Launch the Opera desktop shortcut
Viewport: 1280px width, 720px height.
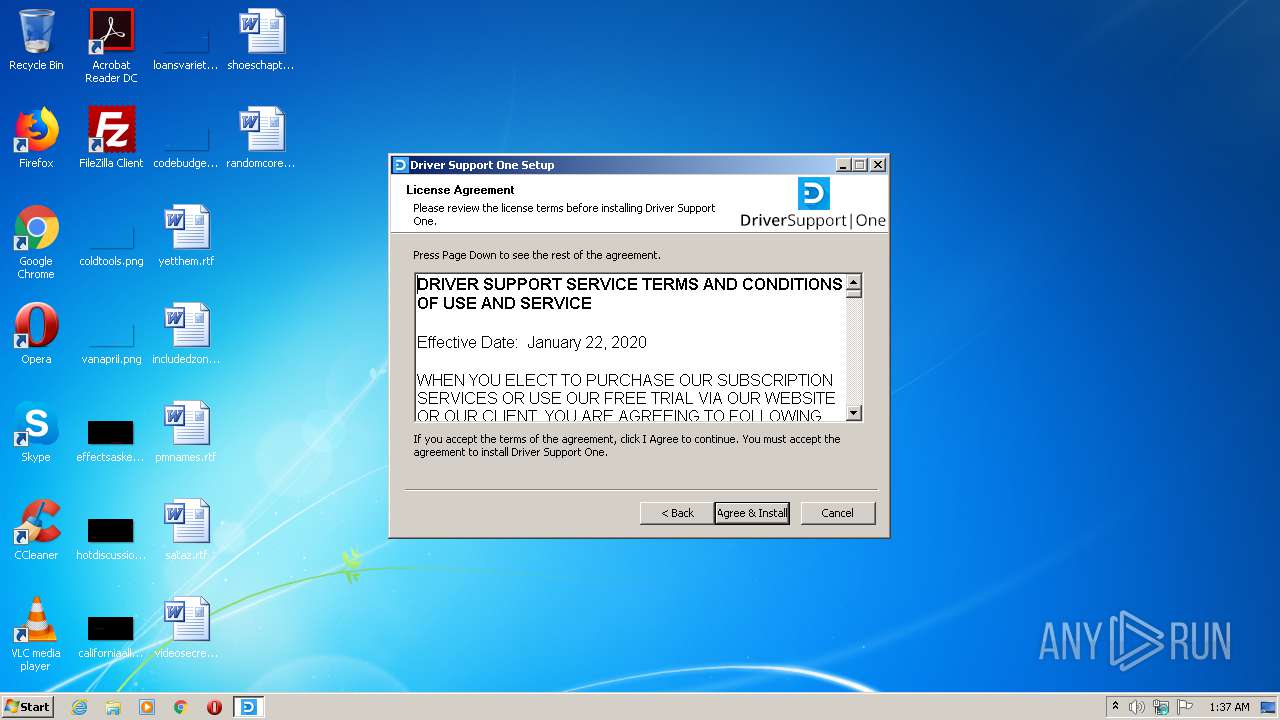(x=36, y=334)
